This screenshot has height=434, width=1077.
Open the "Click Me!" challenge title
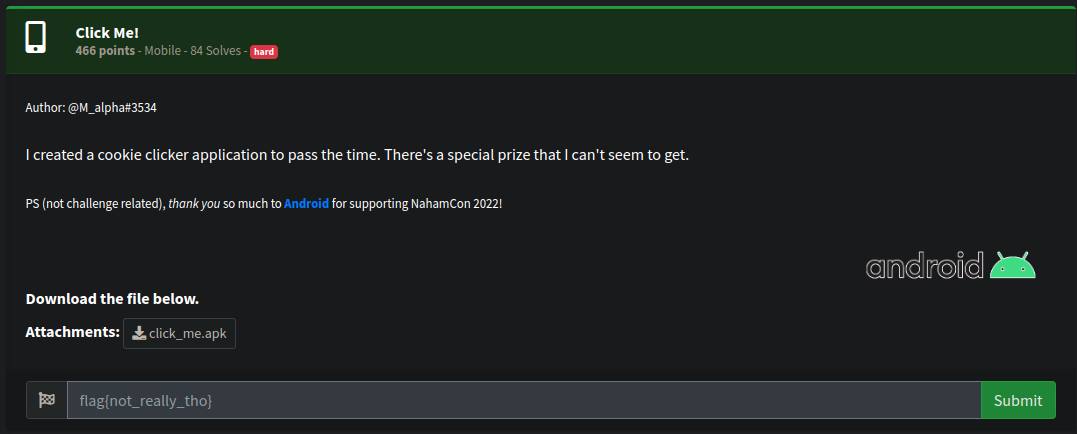coord(107,33)
